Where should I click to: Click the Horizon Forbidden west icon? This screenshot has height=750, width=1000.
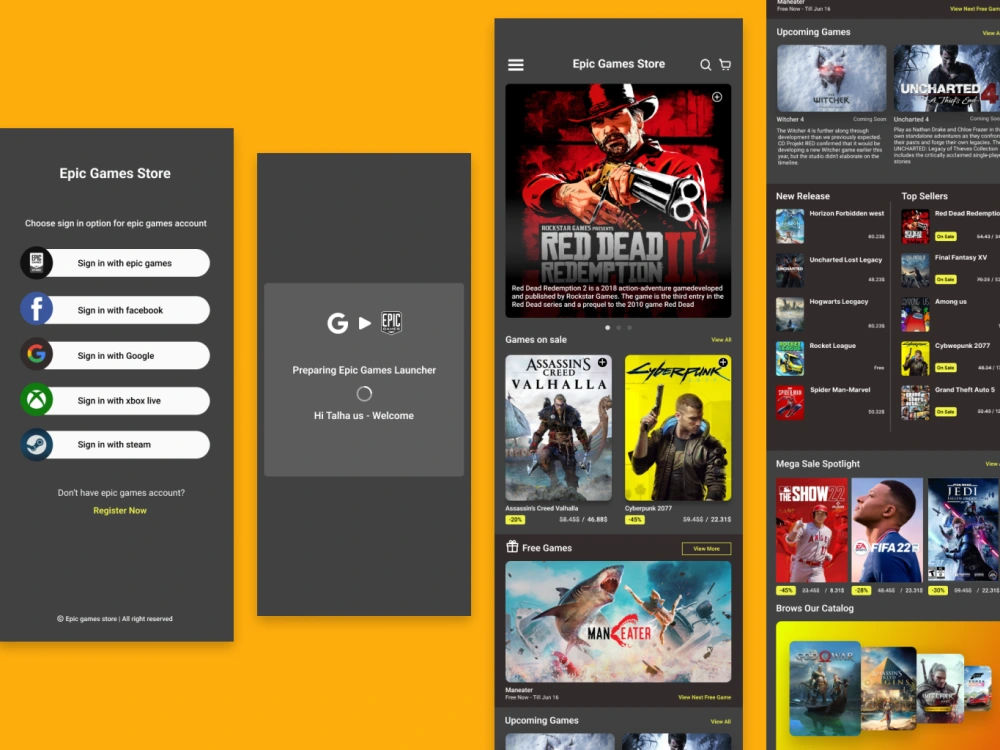click(790, 226)
